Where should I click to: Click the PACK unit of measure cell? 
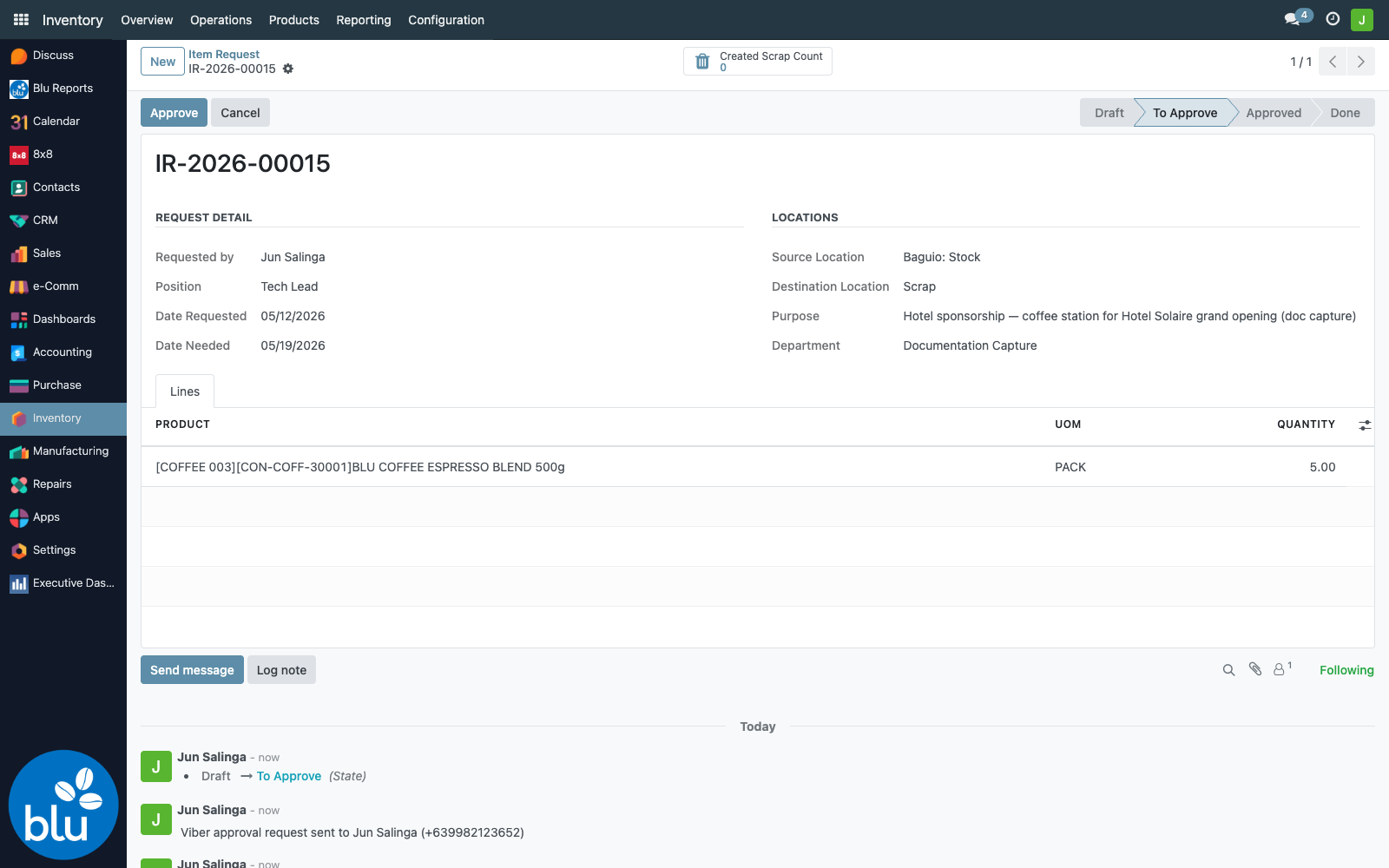click(x=1070, y=467)
